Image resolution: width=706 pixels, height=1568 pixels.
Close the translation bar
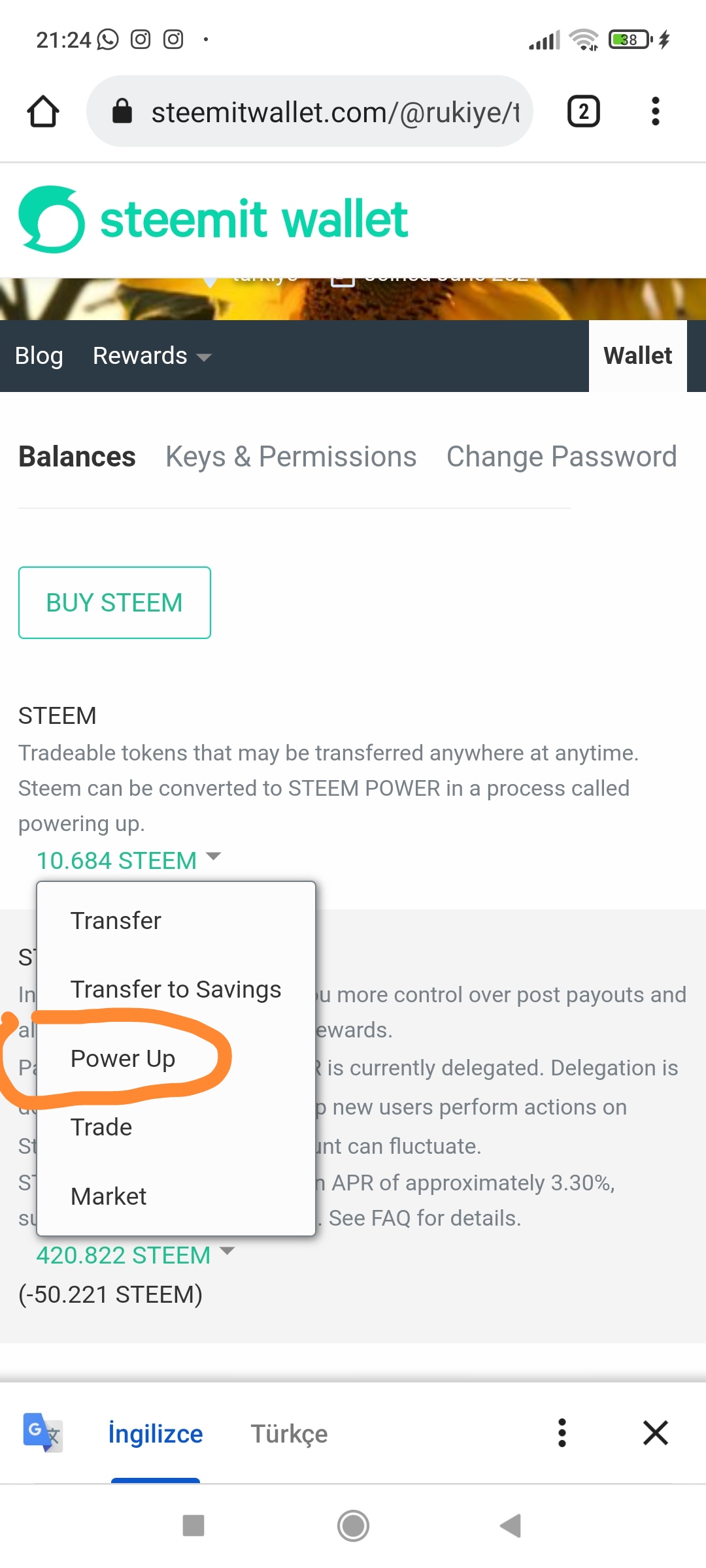(x=655, y=1433)
